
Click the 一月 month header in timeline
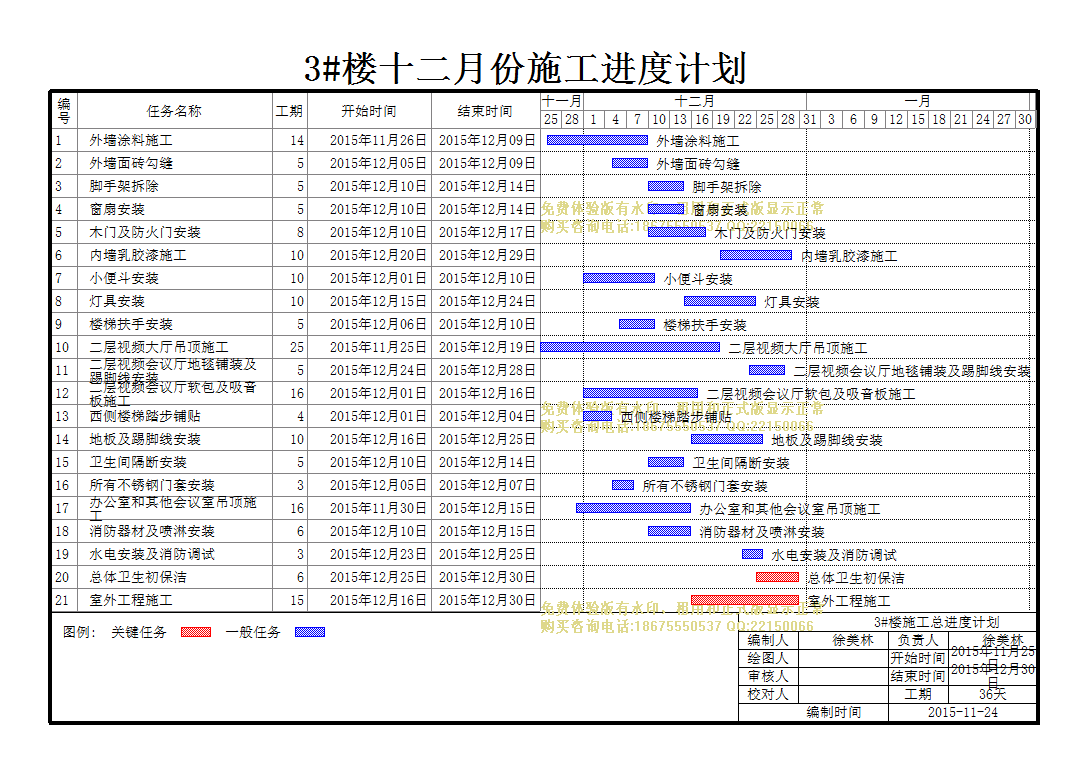(x=917, y=101)
